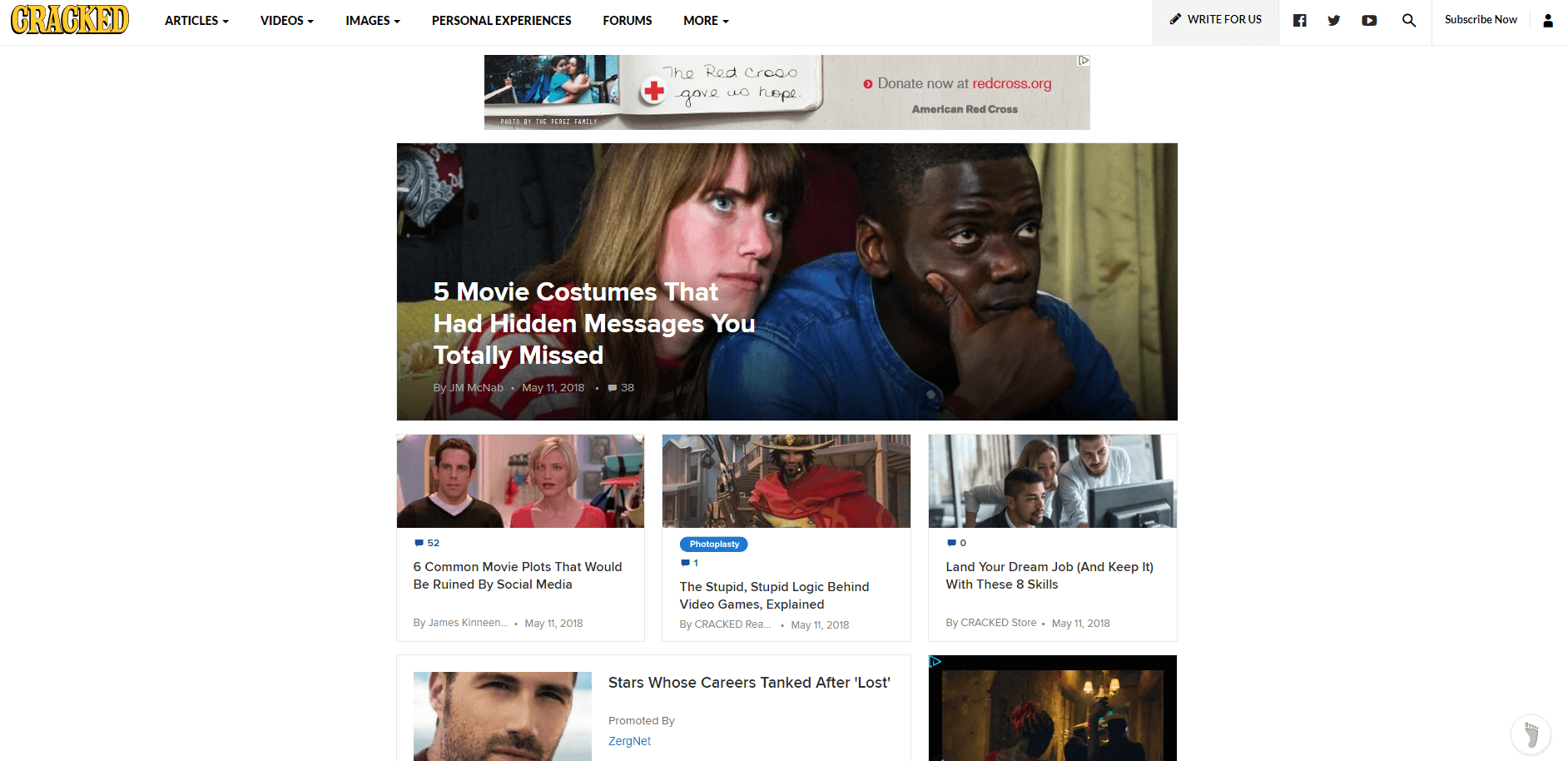Image resolution: width=1568 pixels, height=761 pixels.
Task: Click the Subscribe Now link
Action: (x=1481, y=20)
